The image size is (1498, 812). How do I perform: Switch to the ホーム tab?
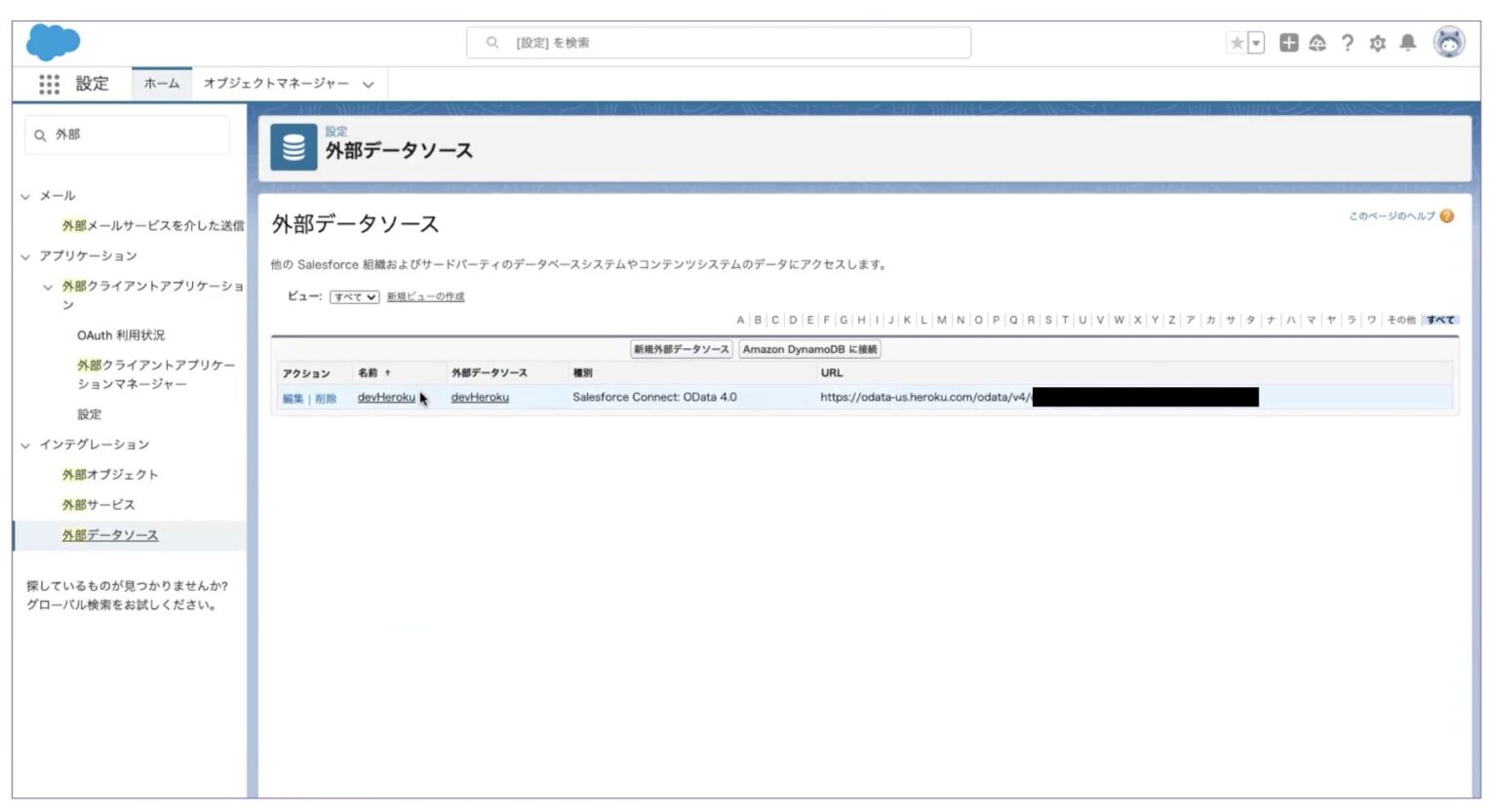click(162, 84)
